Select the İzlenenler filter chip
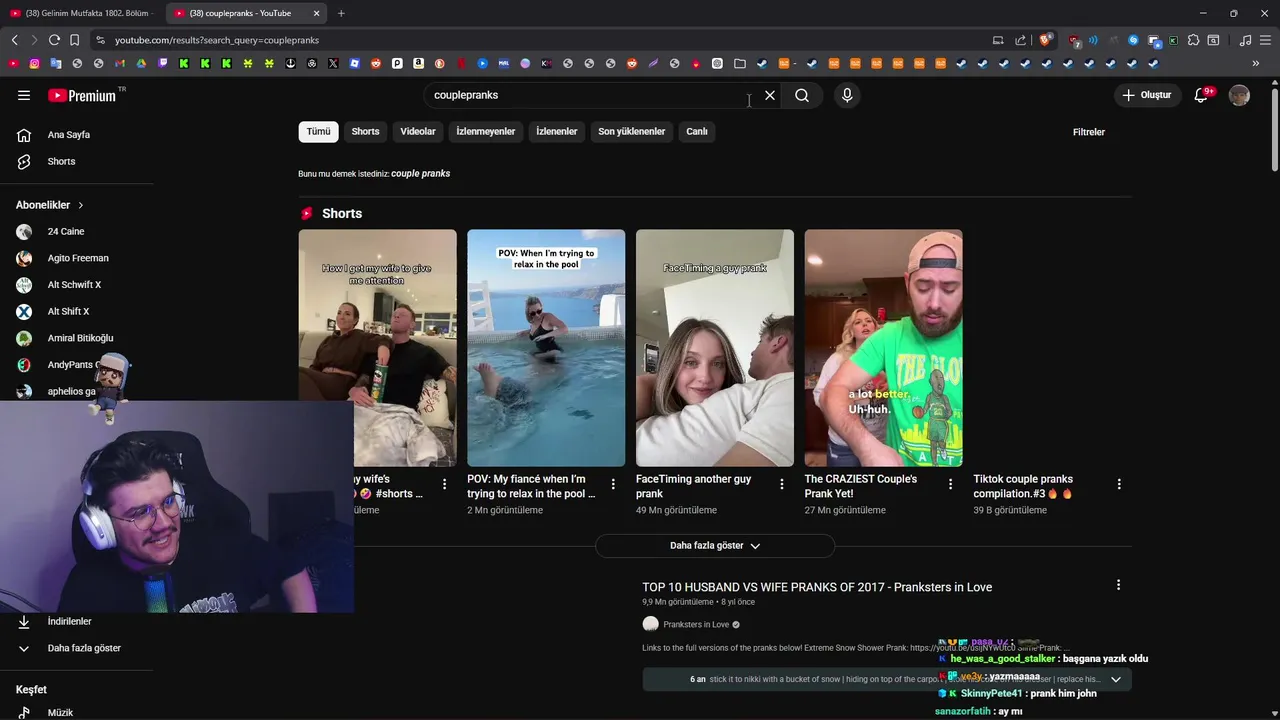1280x720 pixels. coord(557,132)
